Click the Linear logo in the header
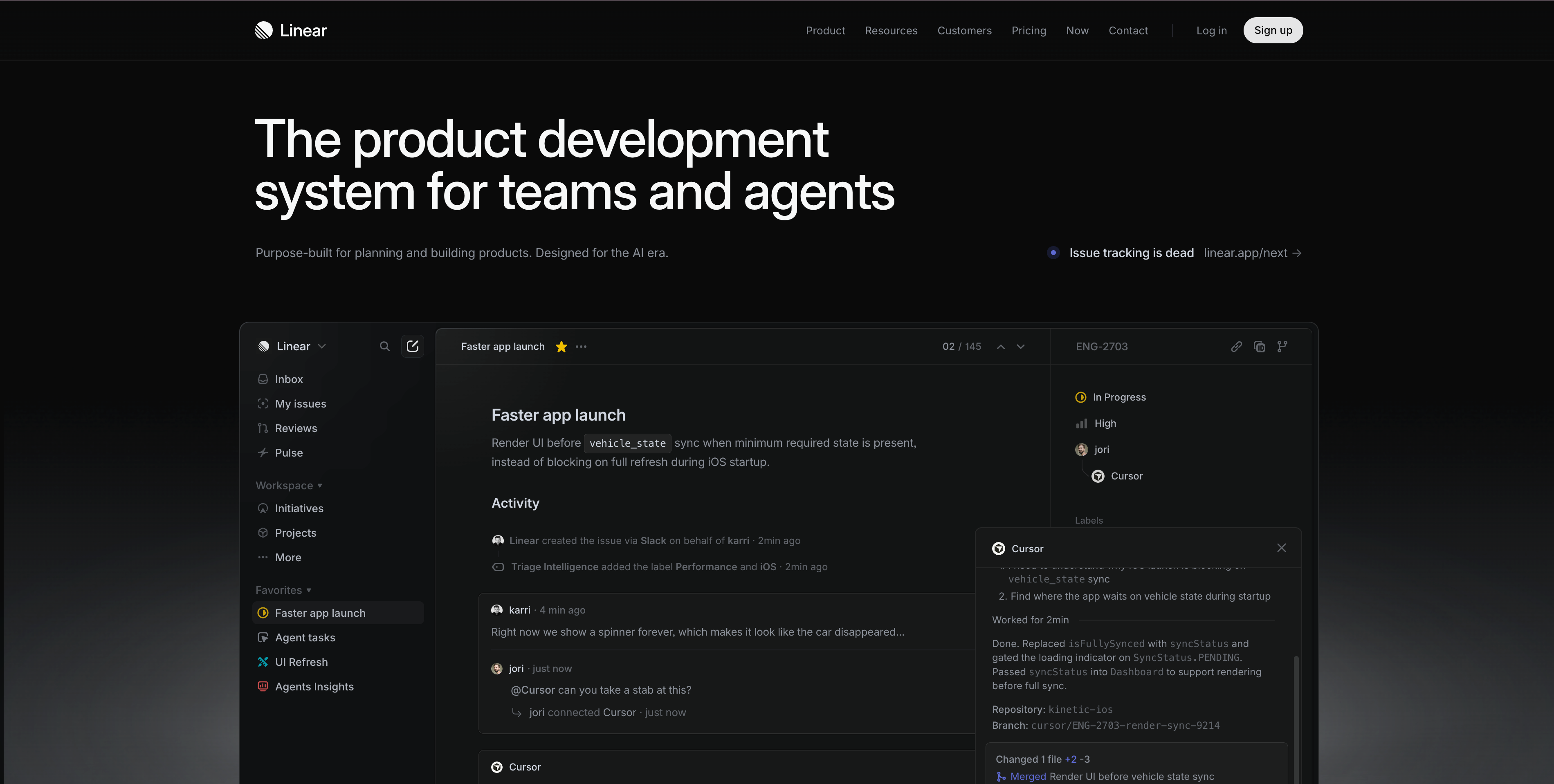Viewport: 1554px width, 784px height. tap(290, 30)
